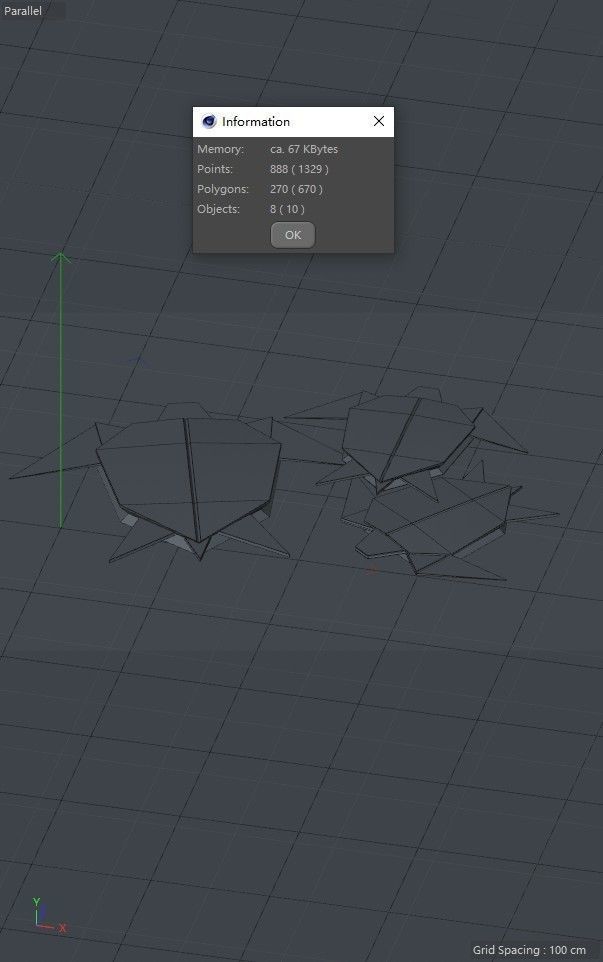This screenshot has width=603, height=962.
Task: Click the Objects: label in the dialog
Action: click(218, 209)
